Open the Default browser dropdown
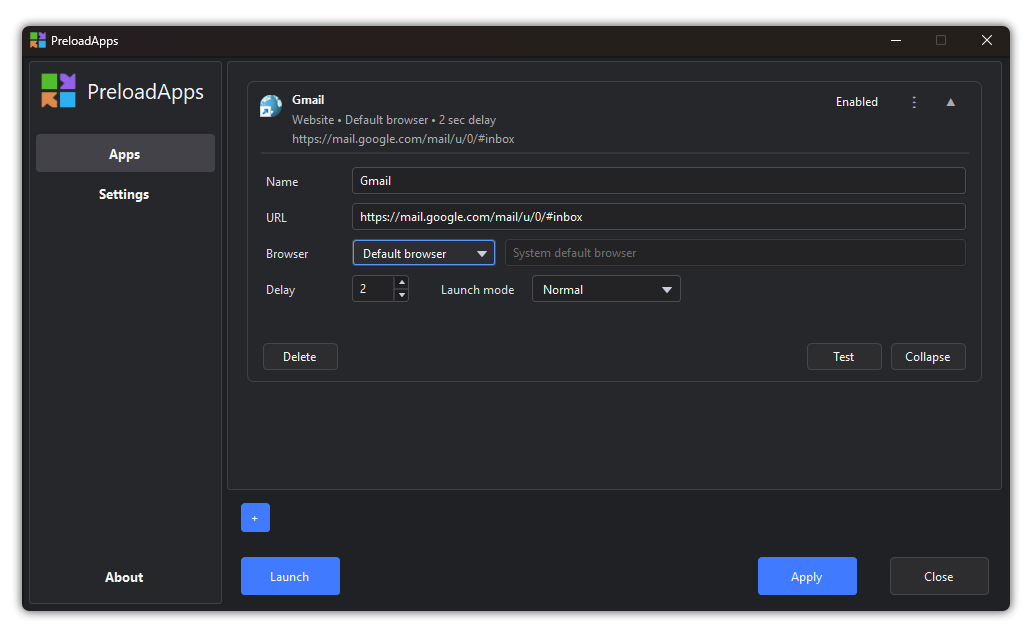 click(424, 253)
